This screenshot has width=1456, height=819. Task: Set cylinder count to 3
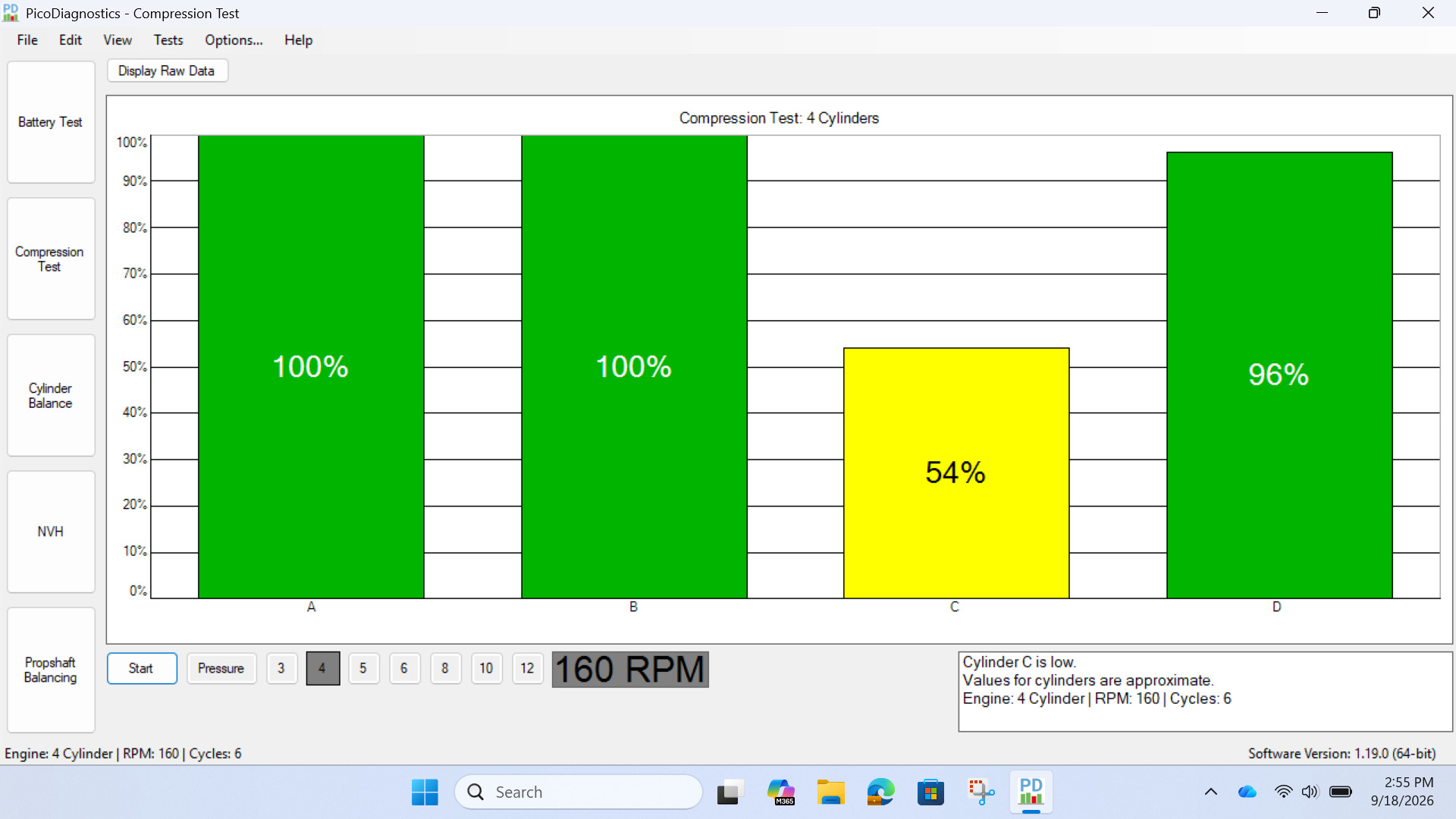281,668
